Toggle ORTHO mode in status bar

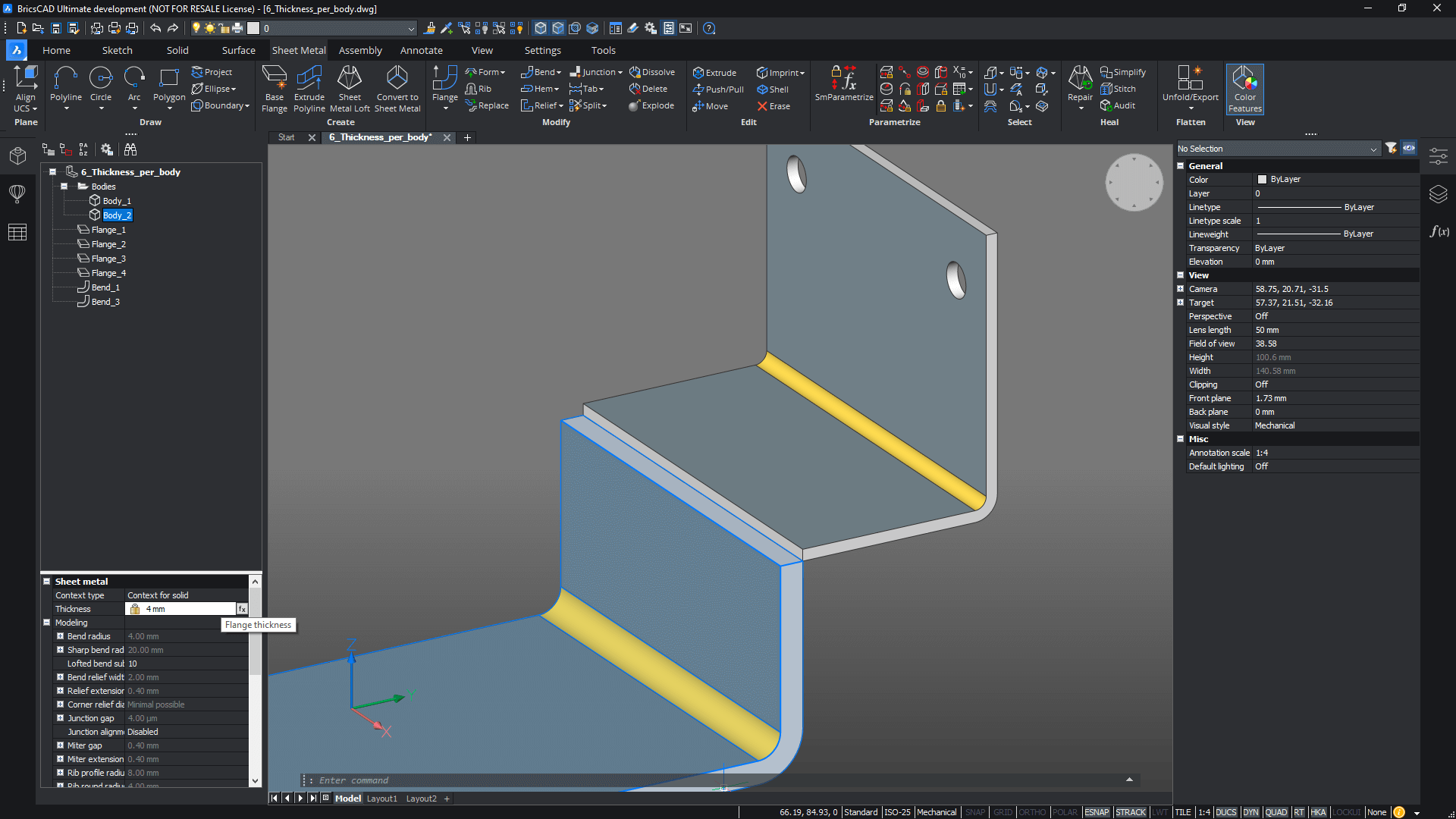[x=1031, y=812]
